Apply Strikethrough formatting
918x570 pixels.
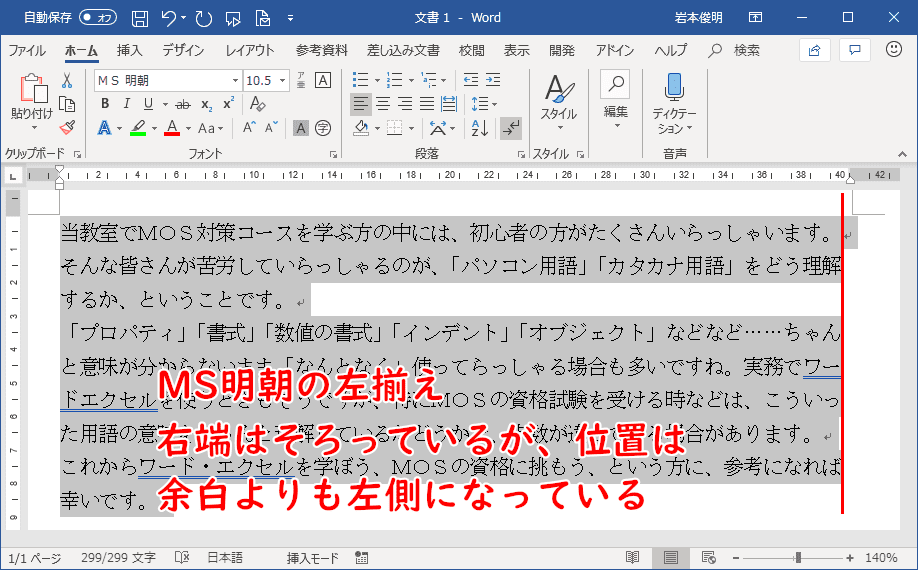click(183, 104)
